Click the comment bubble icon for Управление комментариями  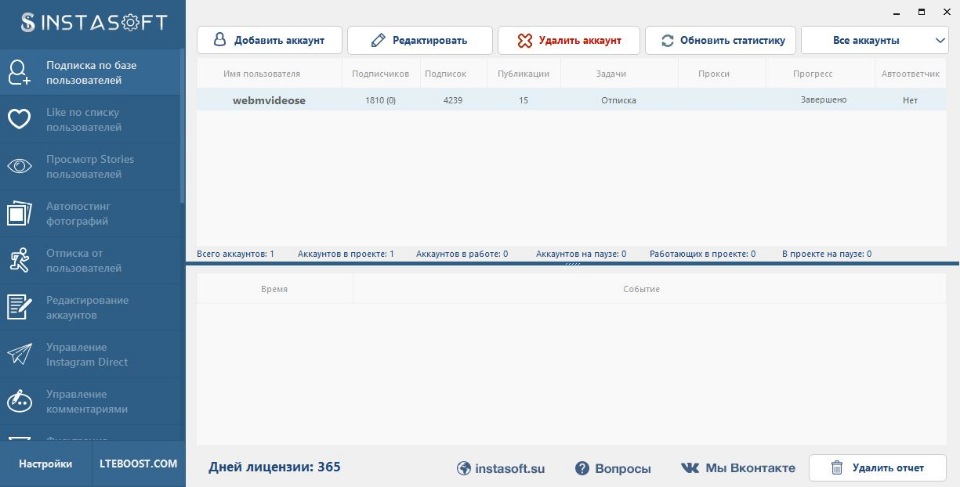[x=19, y=401]
